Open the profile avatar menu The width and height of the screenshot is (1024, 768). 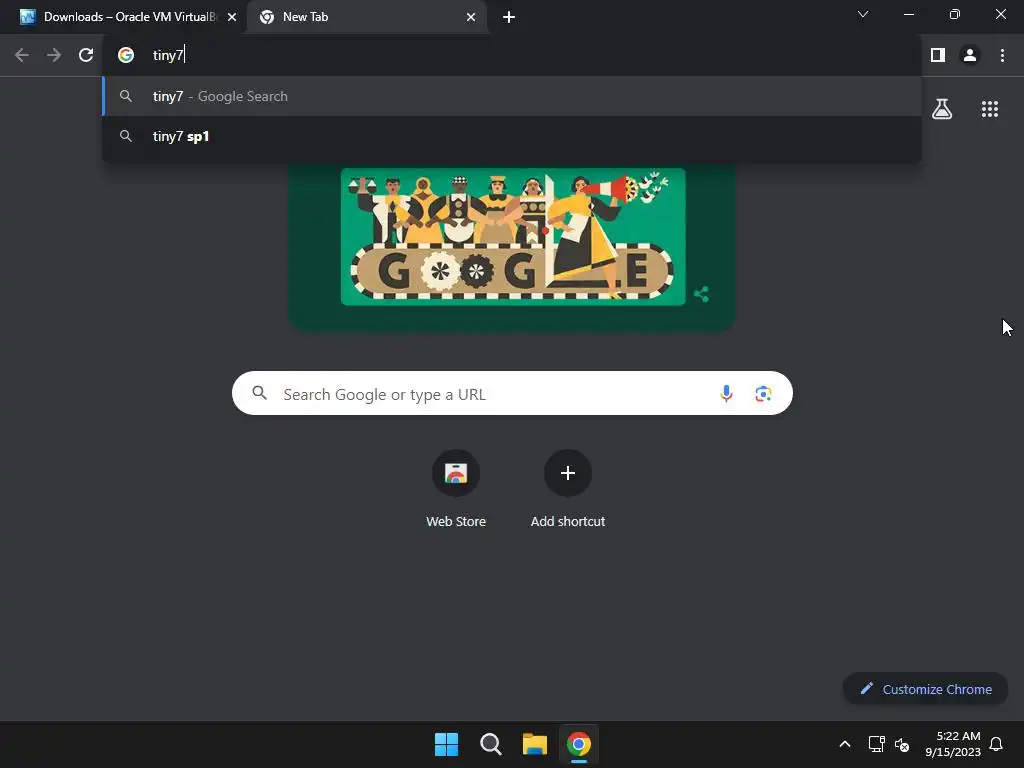coord(970,55)
